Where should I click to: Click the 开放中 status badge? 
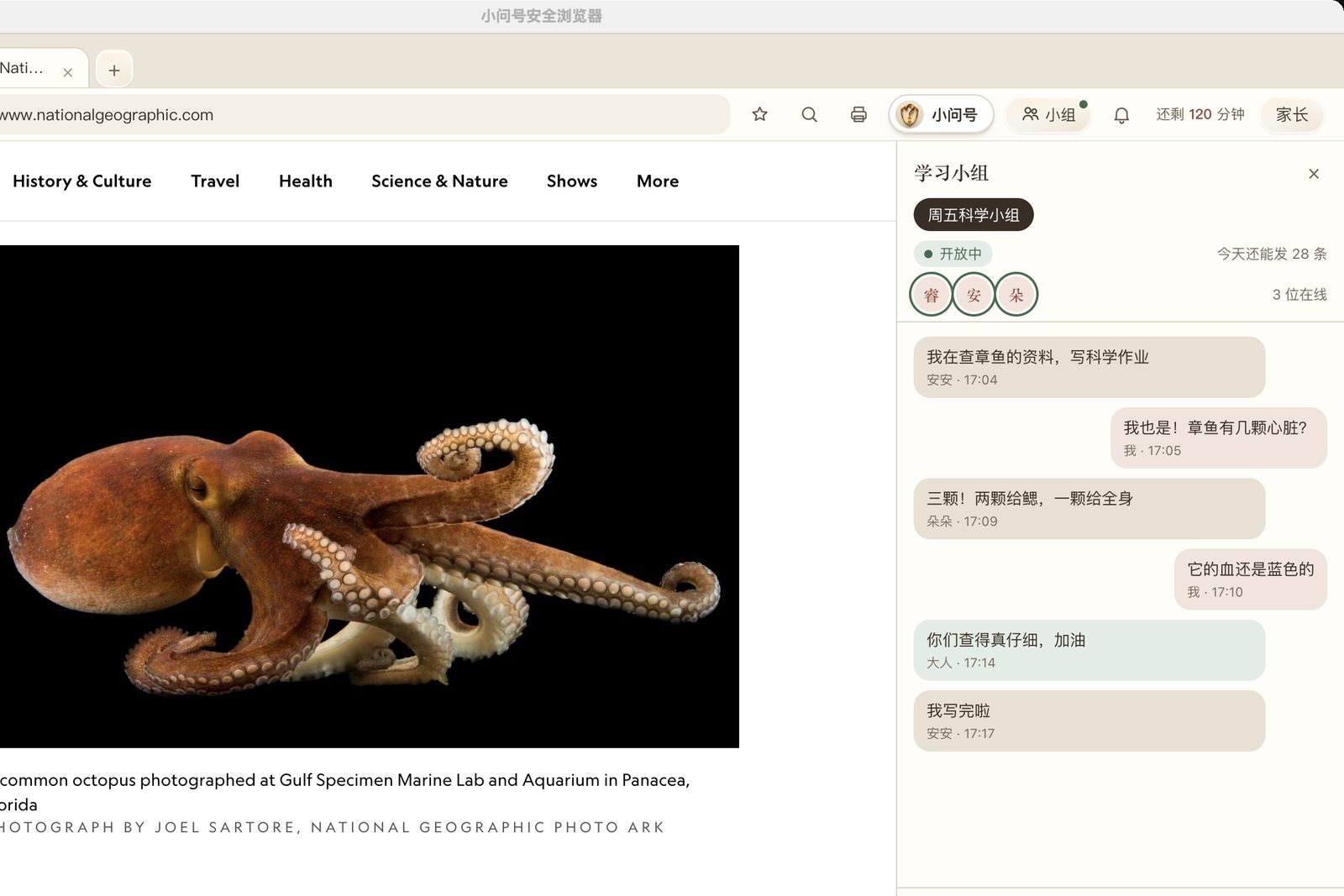(x=953, y=254)
